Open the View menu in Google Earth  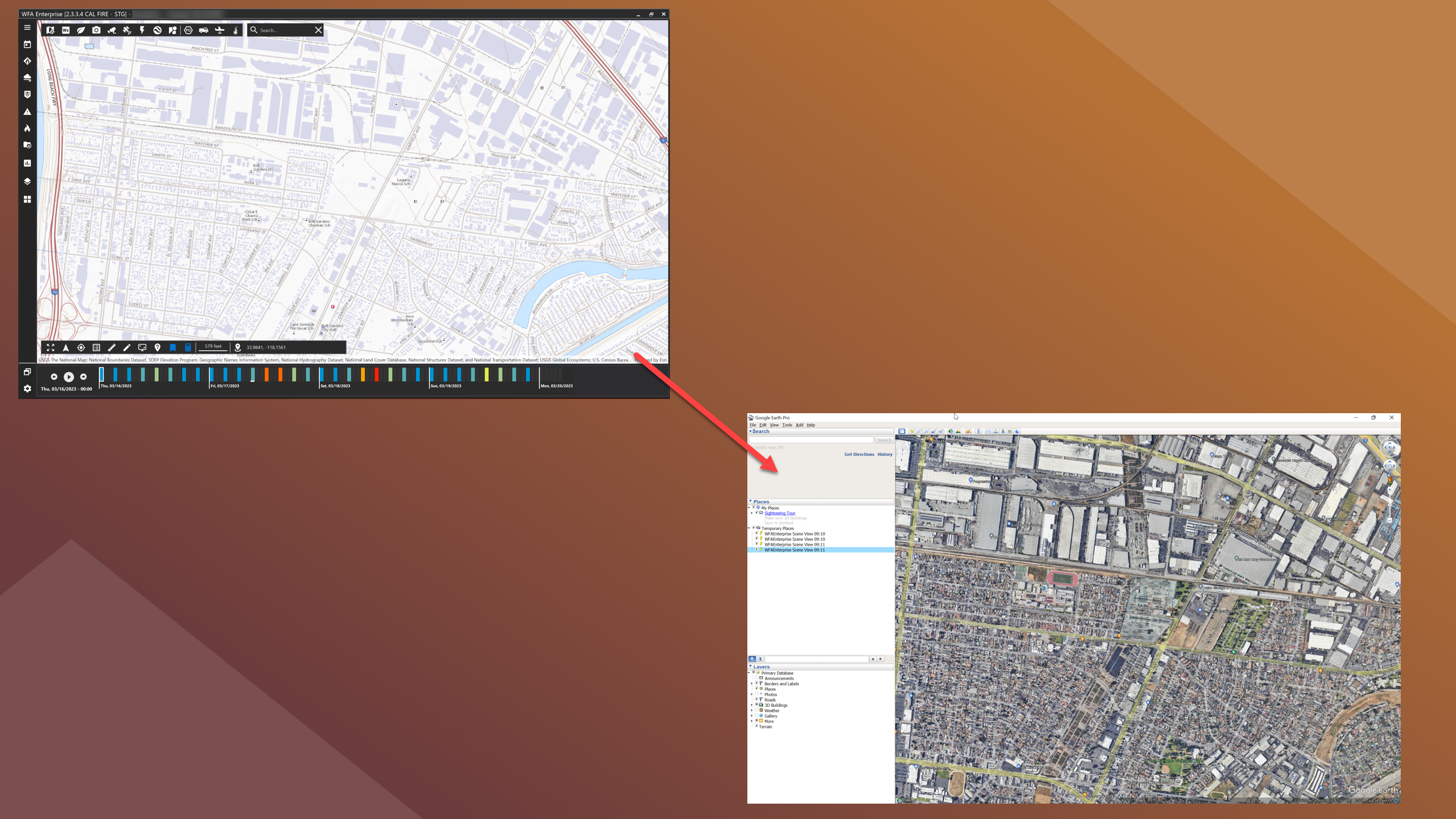(774, 425)
